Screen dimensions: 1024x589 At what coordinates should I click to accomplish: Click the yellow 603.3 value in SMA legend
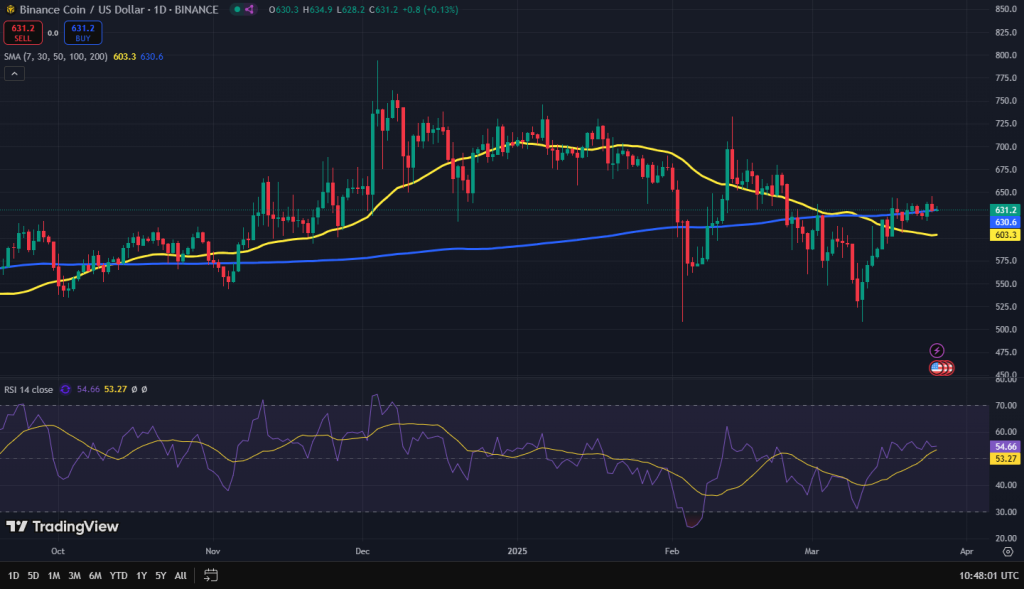(x=125, y=57)
